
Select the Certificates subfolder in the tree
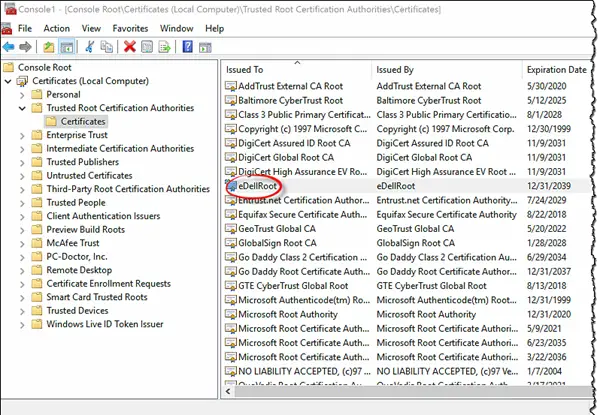(83, 122)
